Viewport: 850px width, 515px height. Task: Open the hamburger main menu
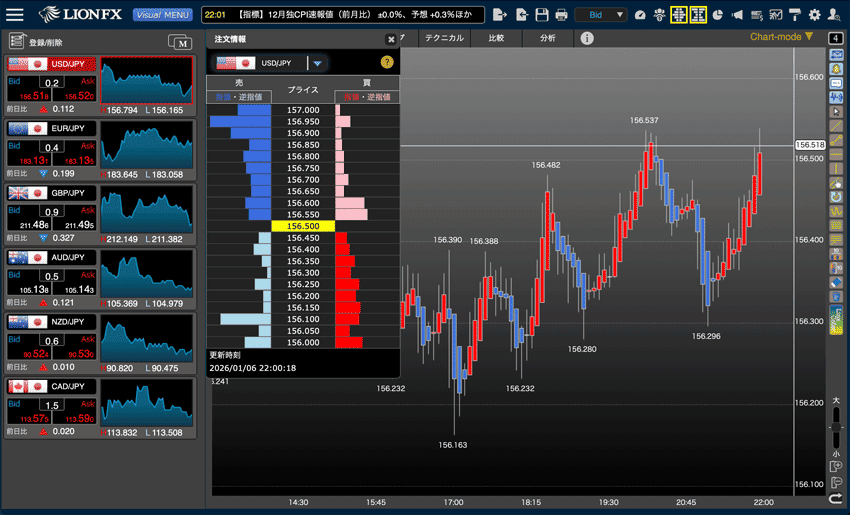point(15,15)
